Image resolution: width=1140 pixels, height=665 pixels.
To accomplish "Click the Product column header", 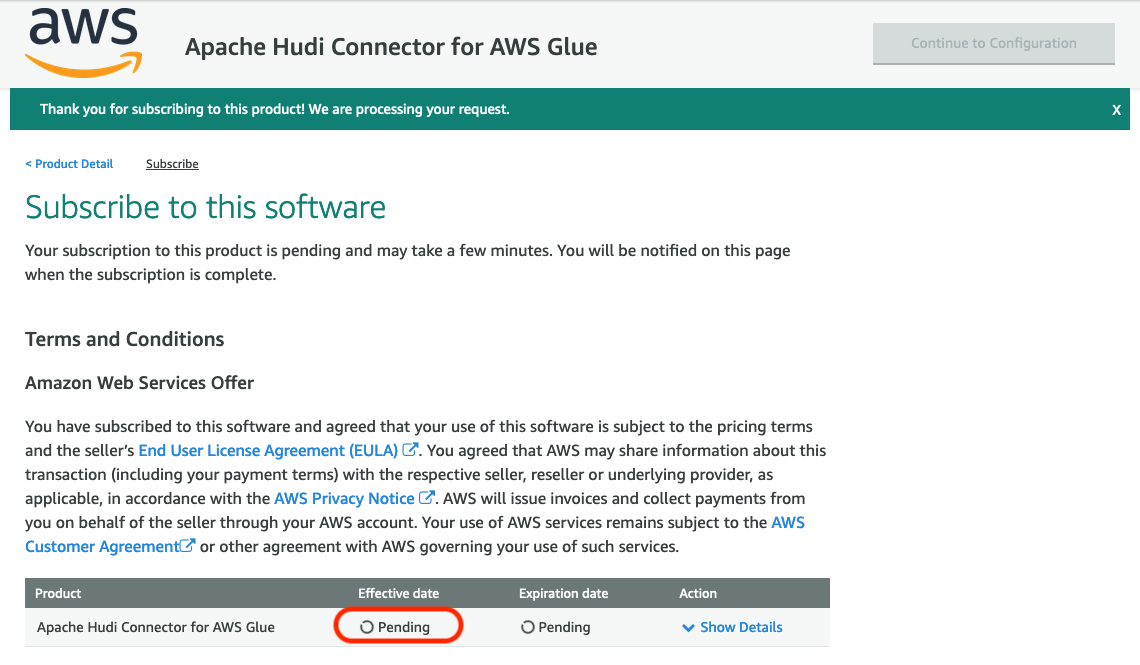I will (58, 593).
